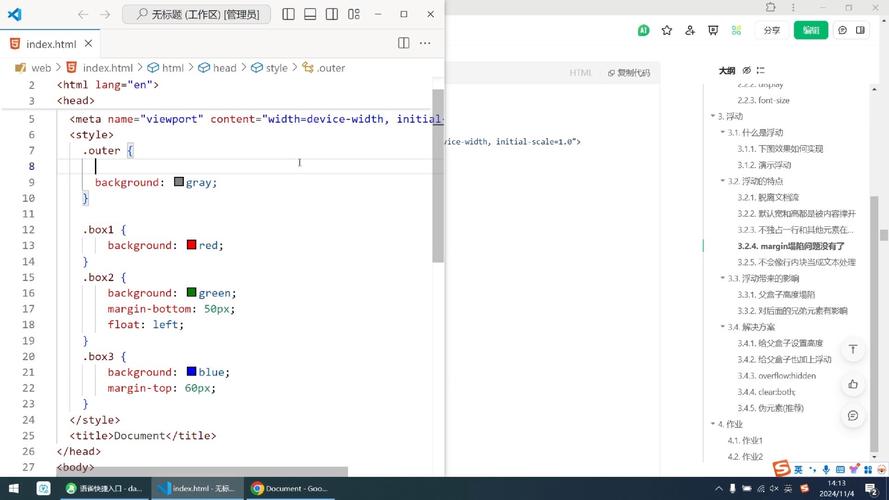Click the green 编辑 button

pyautogui.click(x=810, y=30)
